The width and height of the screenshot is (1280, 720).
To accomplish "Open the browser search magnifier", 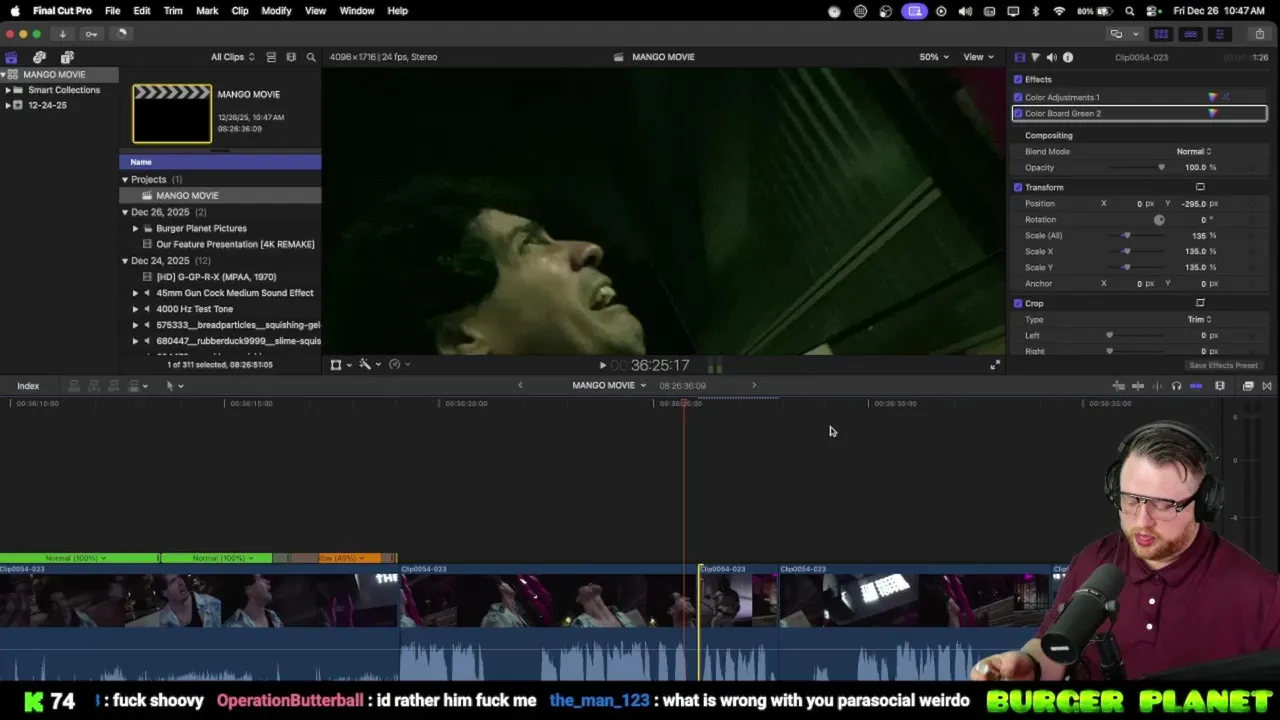I will [x=311, y=57].
